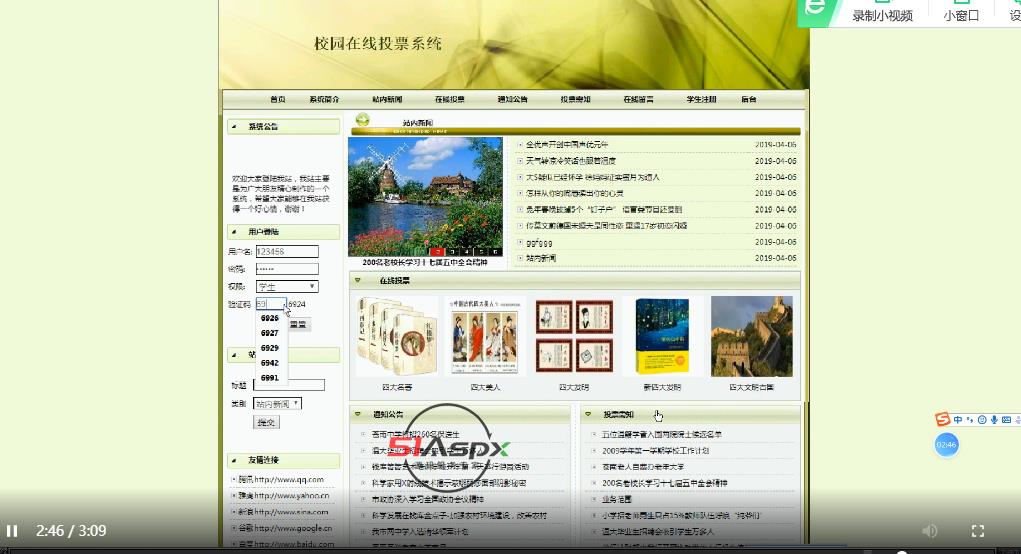The width and height of the screenshot is (1021, 554).
Task: Click the Sogou emoji face icon
Action: pos(982,420)
